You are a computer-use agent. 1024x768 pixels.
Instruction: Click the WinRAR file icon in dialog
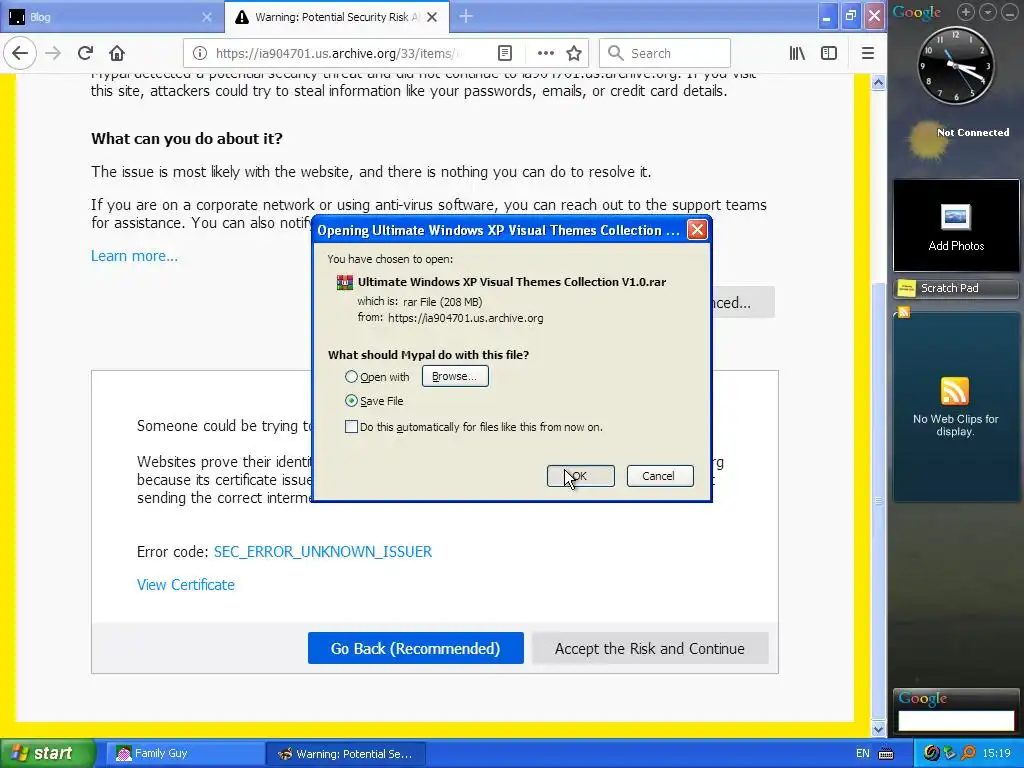pyautogui.click(x=345, y=282)
